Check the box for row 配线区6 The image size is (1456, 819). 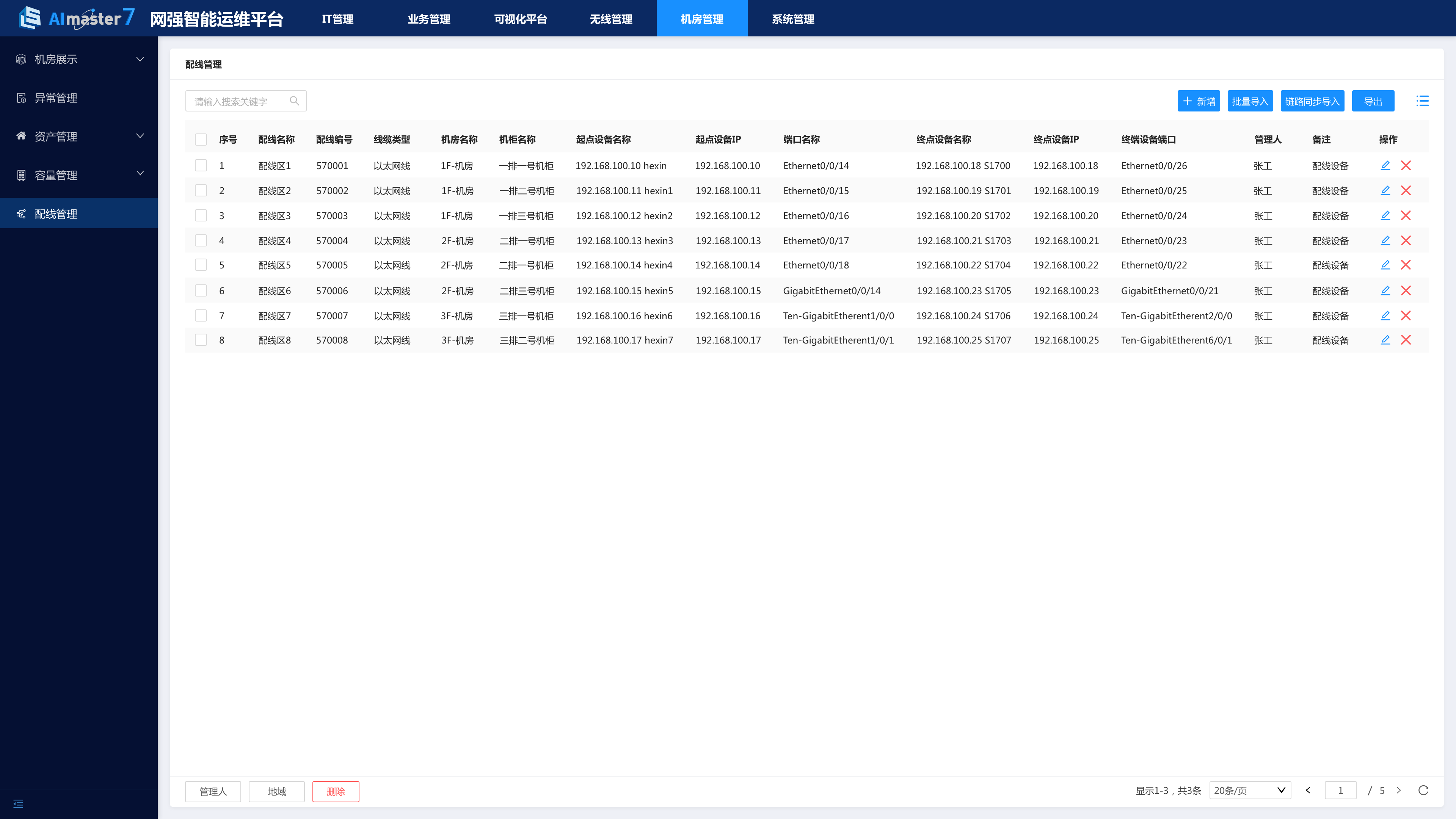pos(201,290)
